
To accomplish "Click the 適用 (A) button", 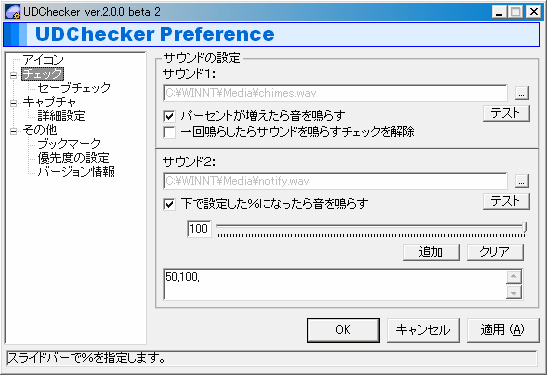I will tap(503, 330).
